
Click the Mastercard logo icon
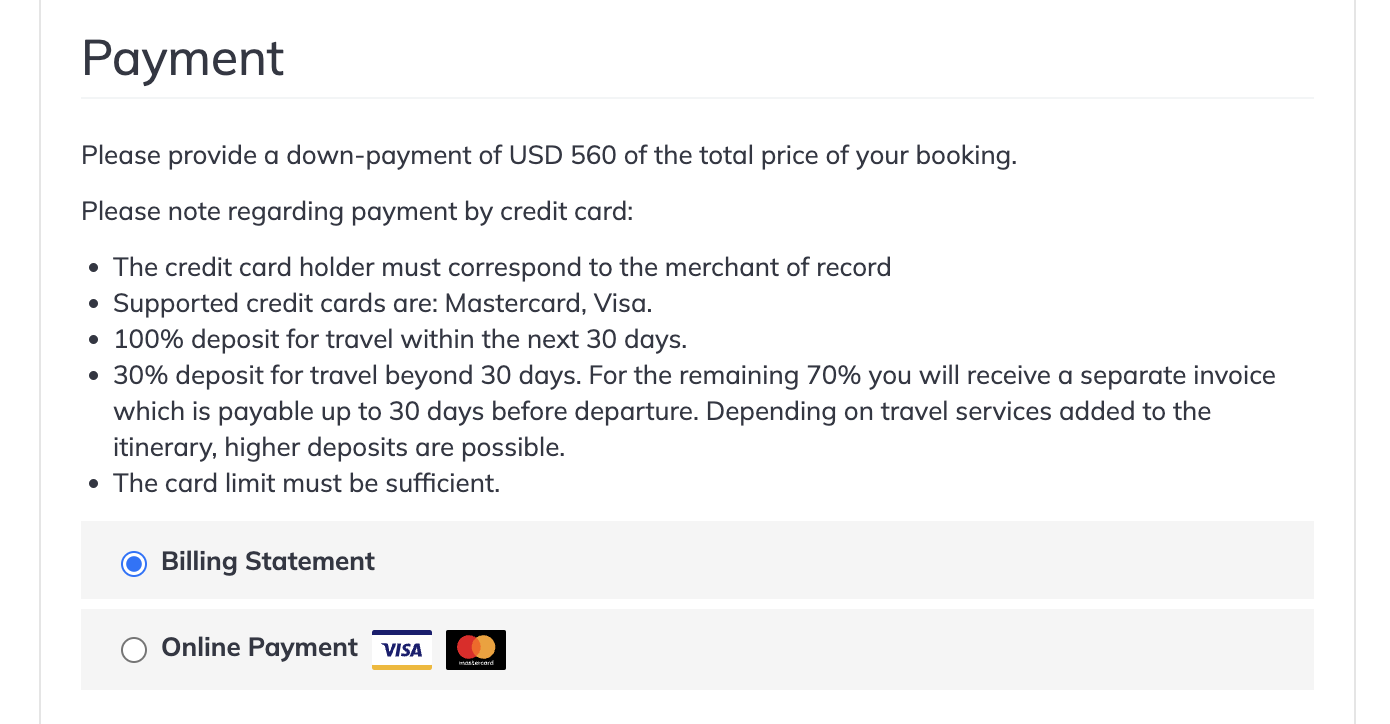(x=476, y=649)
